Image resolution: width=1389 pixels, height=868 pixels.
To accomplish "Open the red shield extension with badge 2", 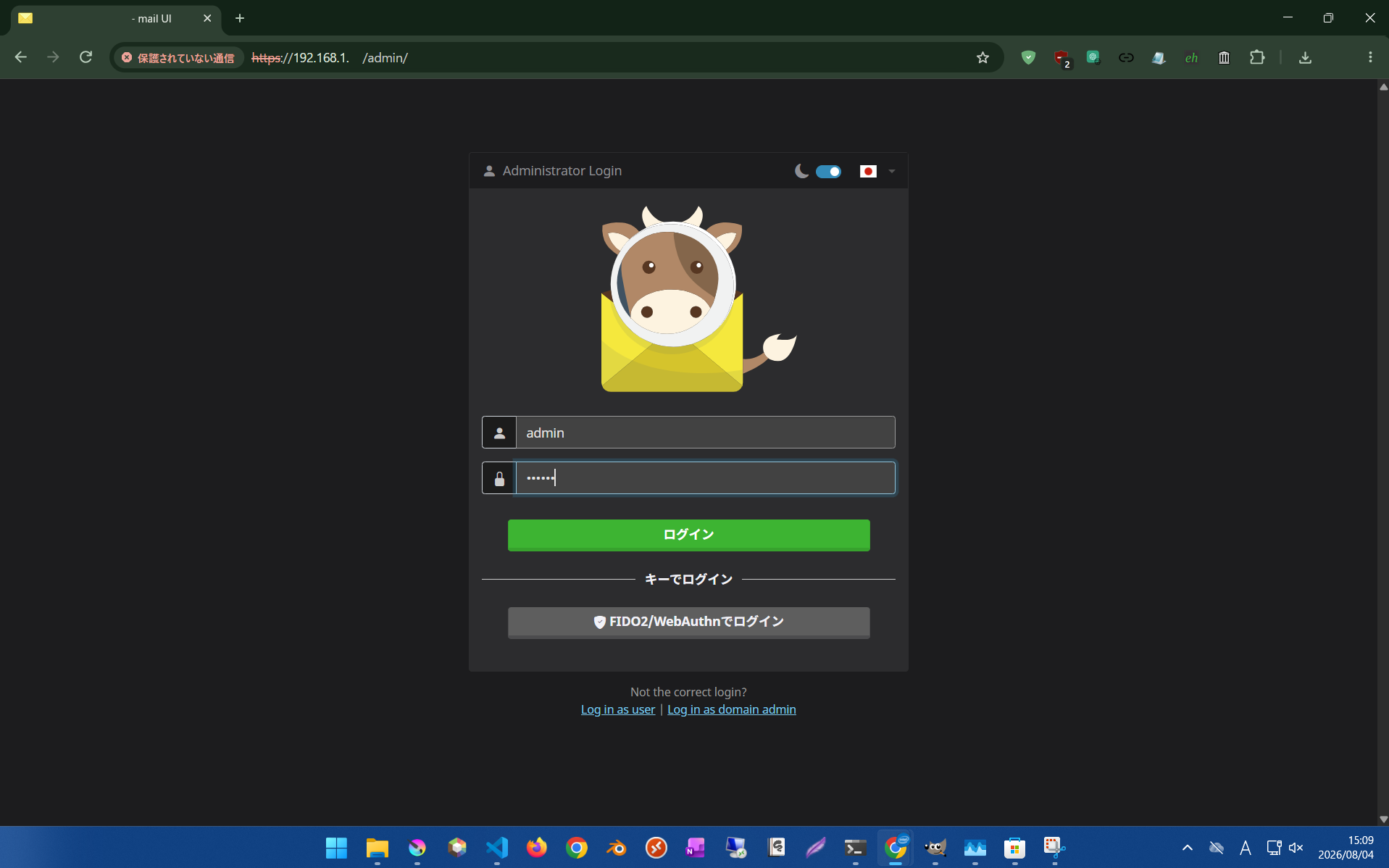I will [1061, 58].
